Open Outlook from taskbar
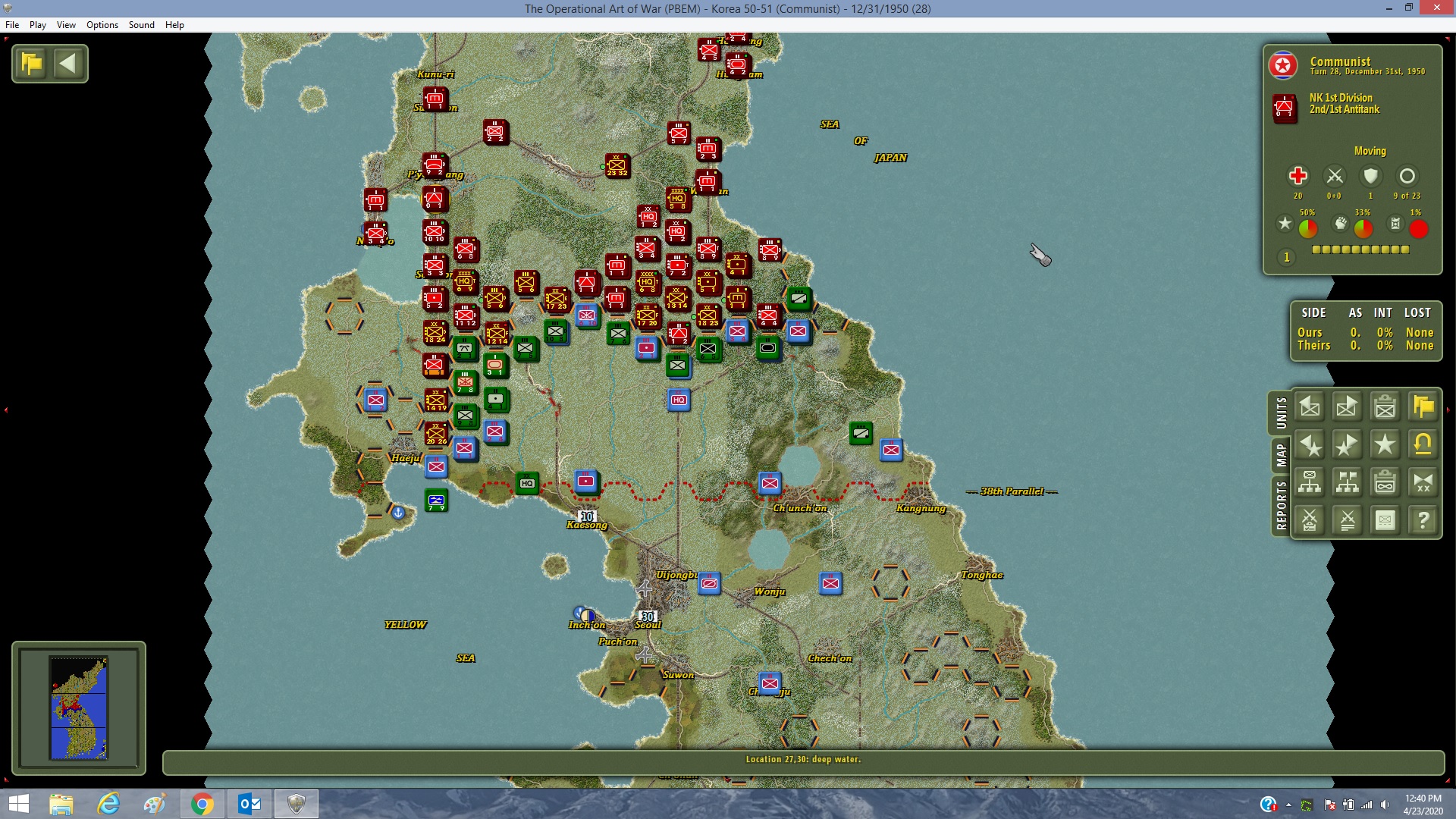This screenshot has width=1456, height=819. pos(249,804)
